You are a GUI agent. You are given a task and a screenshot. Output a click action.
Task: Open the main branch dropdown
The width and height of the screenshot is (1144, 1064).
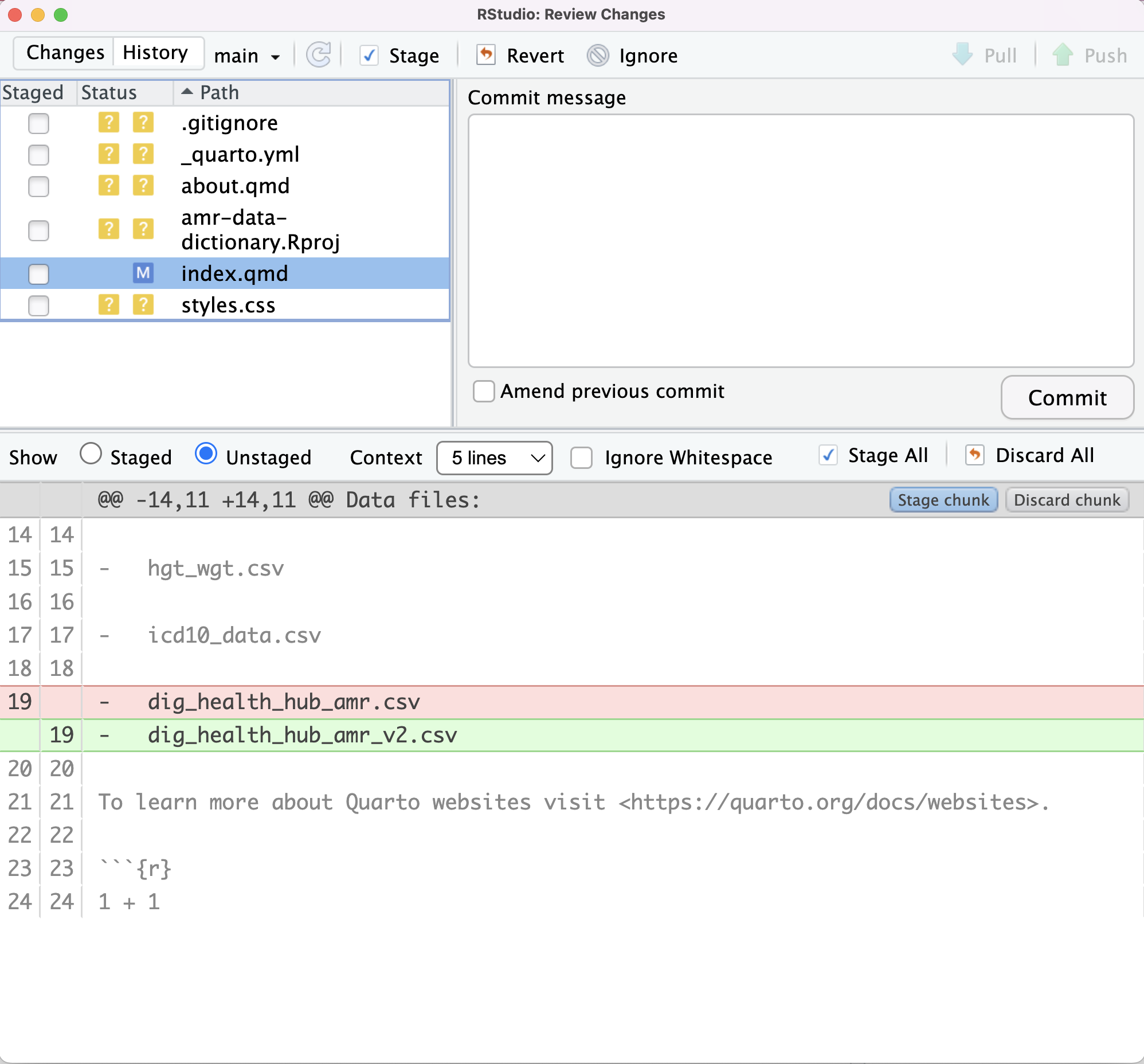(247, 56)
